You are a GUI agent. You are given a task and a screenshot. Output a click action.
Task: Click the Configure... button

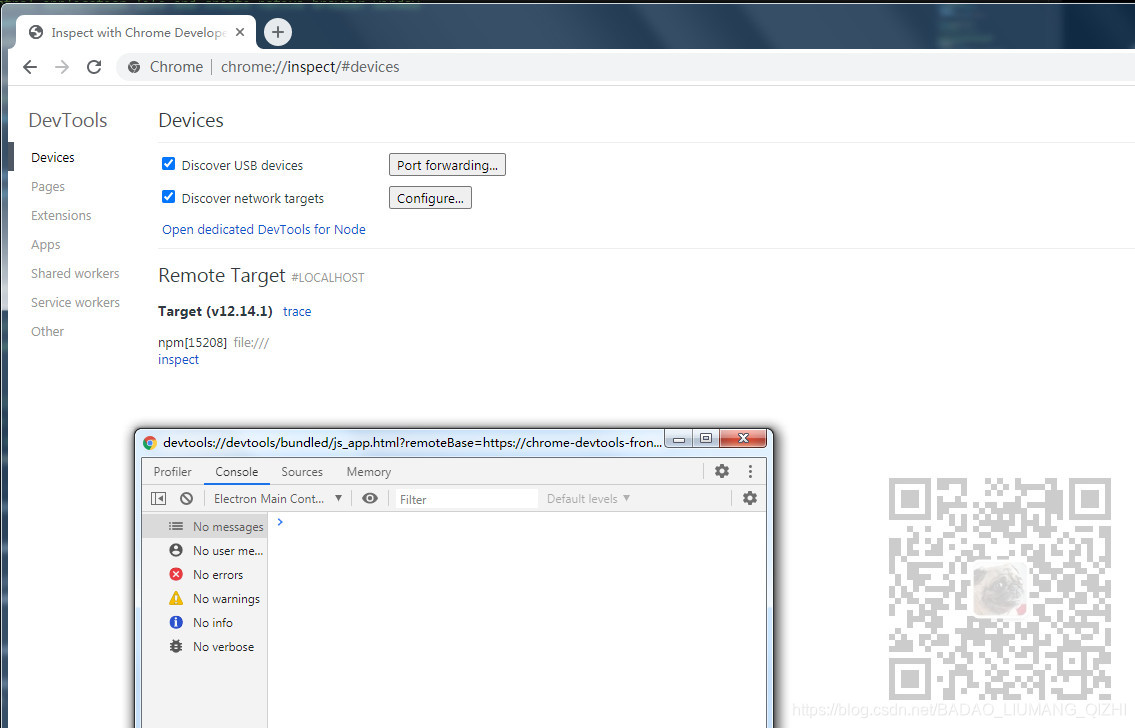tap(430, 198)
